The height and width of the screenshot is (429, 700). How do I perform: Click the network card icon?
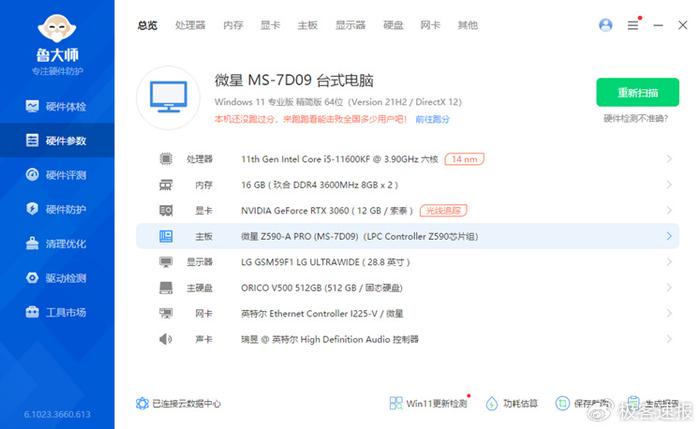(x=166, y=313)
